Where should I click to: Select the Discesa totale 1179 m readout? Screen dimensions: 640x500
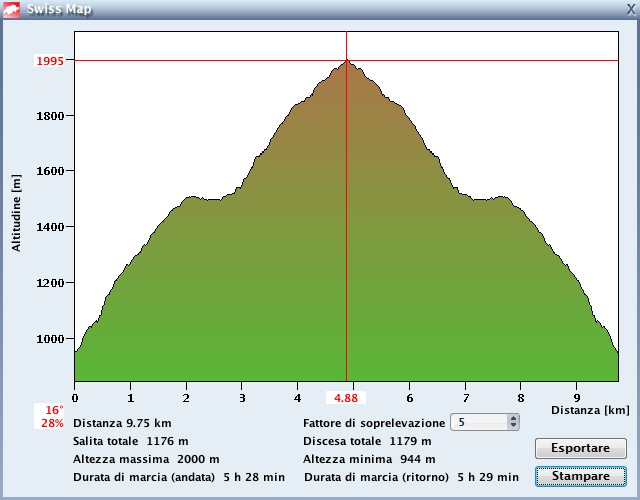tap(367, 441)
